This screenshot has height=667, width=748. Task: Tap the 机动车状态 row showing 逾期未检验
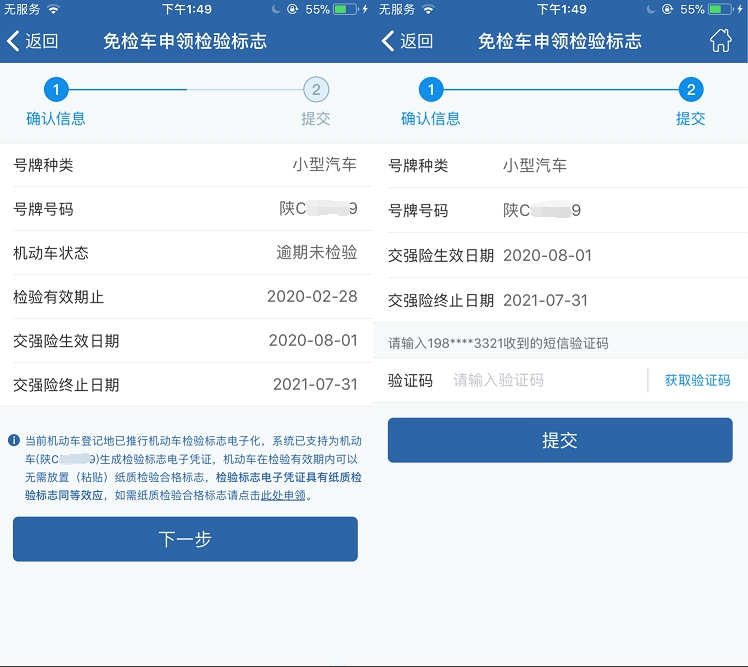pyautogui.click(x=185, y=253)
